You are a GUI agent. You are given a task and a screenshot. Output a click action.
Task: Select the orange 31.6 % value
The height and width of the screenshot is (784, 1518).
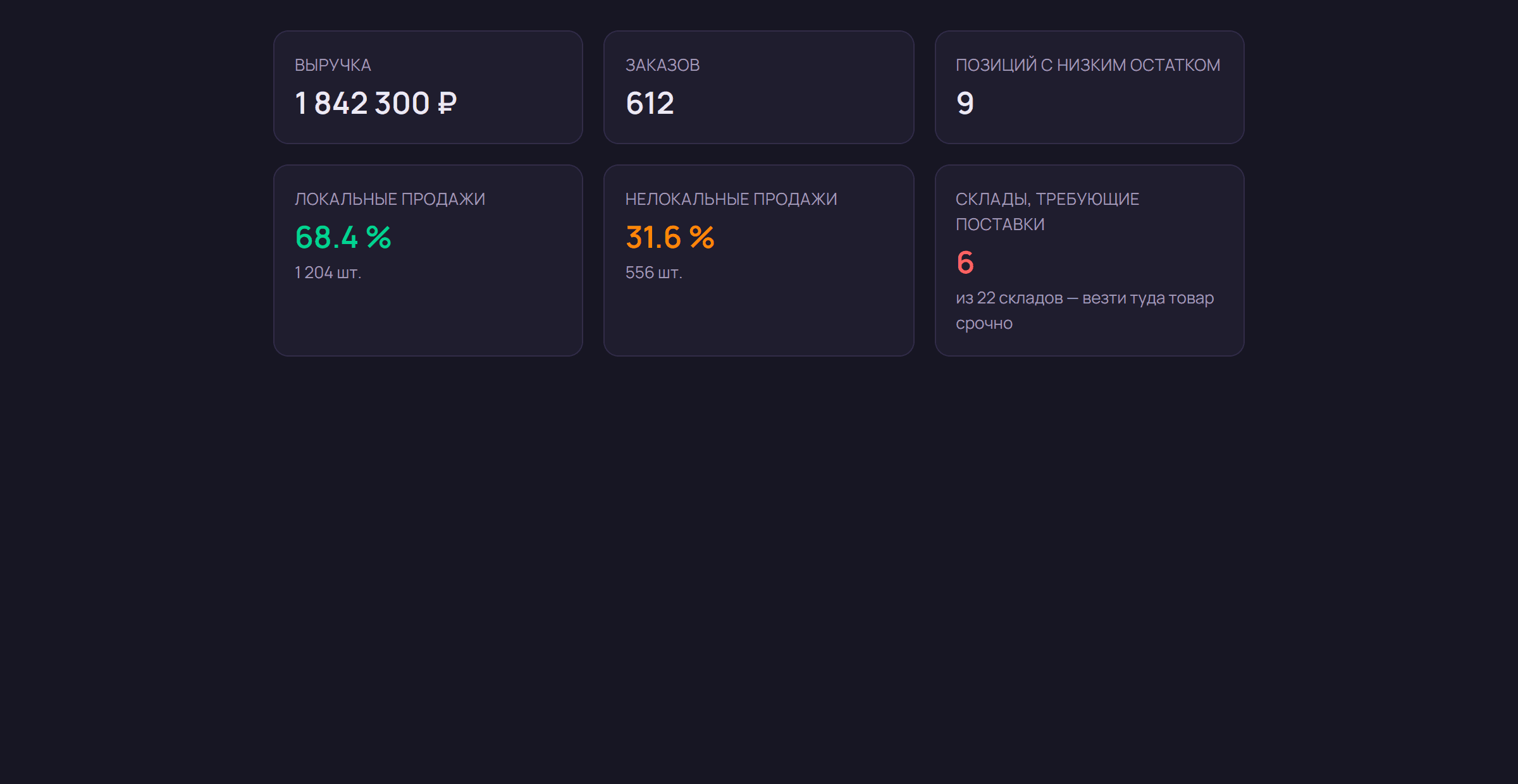click(x=670, y=237)
